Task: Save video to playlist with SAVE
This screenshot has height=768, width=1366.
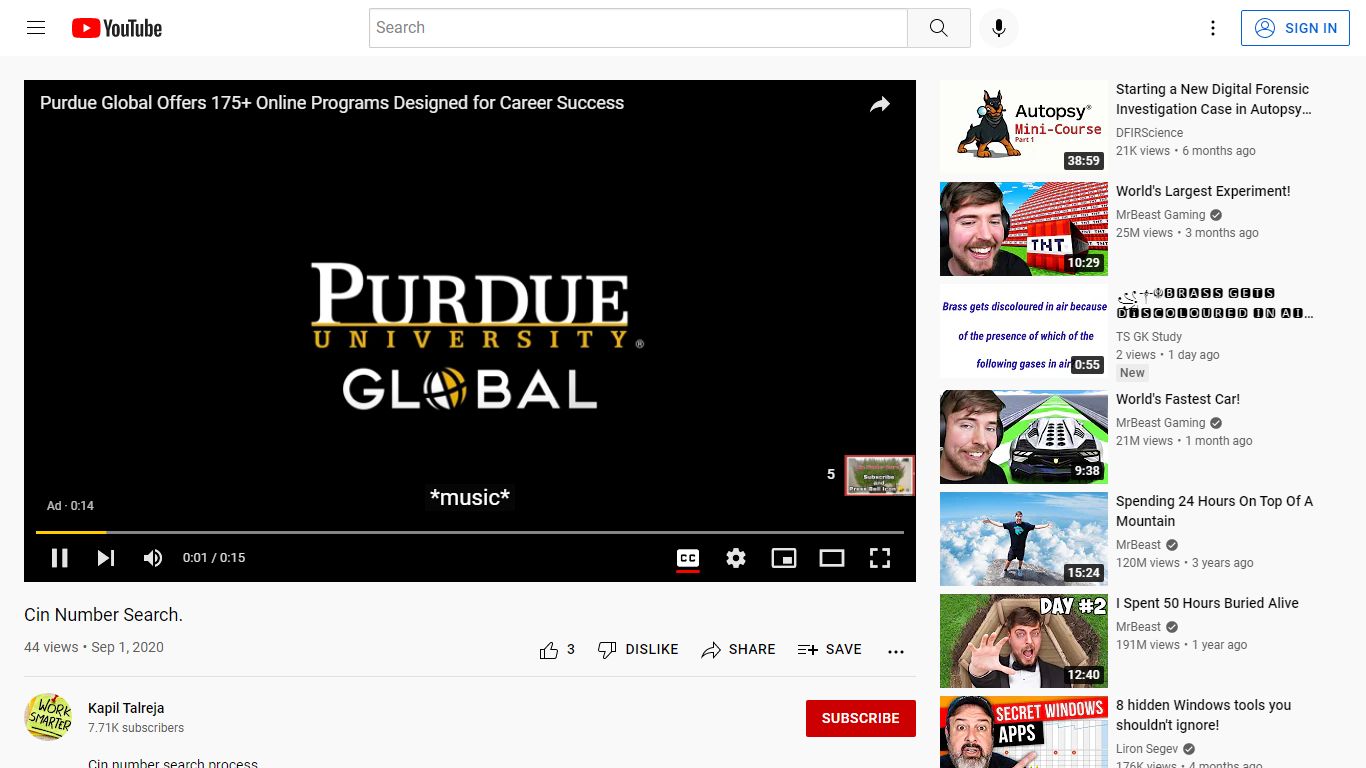Action: coord(830,650)
